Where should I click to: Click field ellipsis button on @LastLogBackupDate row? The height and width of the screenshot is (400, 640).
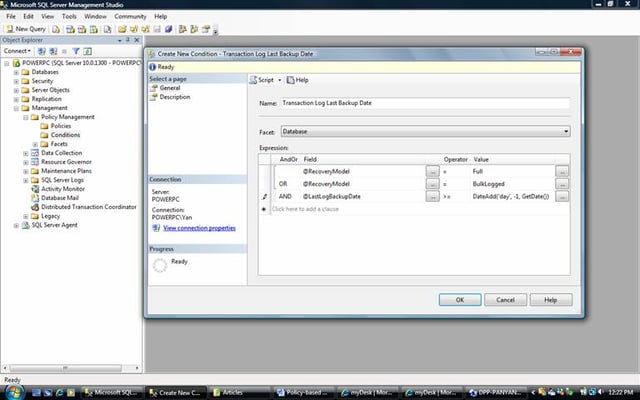(x=432, y=196)
